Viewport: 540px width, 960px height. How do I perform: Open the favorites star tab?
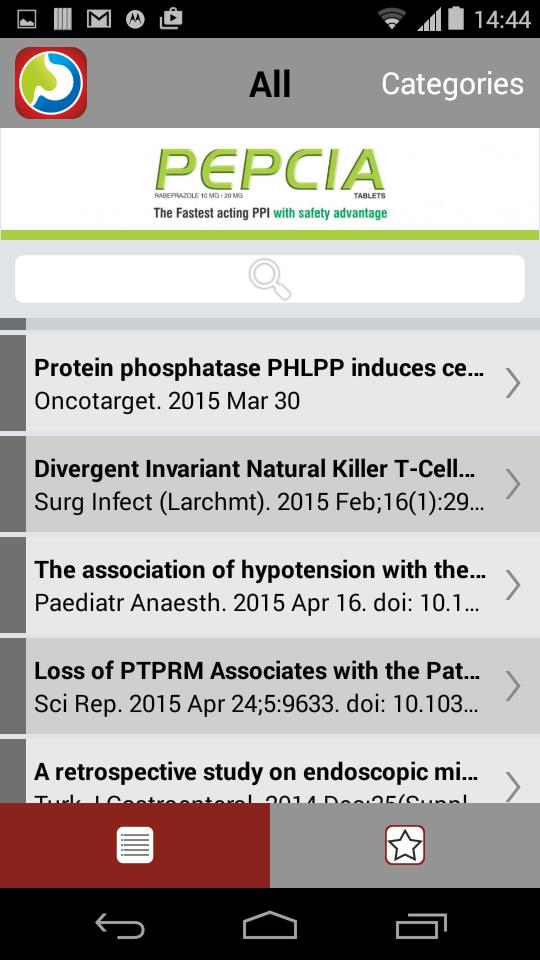[x=405, y=845]
